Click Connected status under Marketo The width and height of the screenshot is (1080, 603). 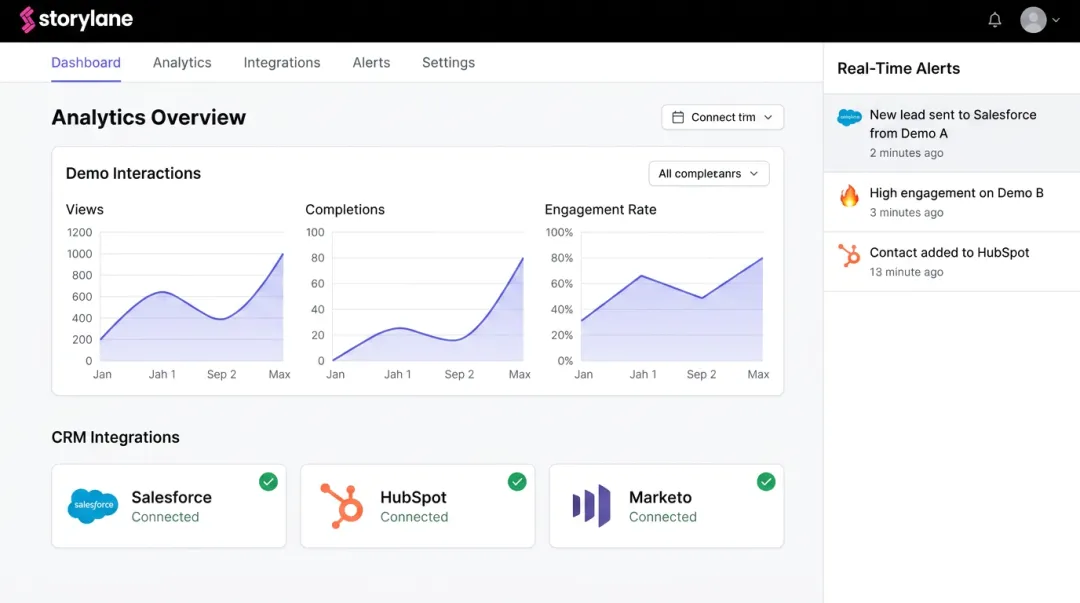click(x=663, y=517)
